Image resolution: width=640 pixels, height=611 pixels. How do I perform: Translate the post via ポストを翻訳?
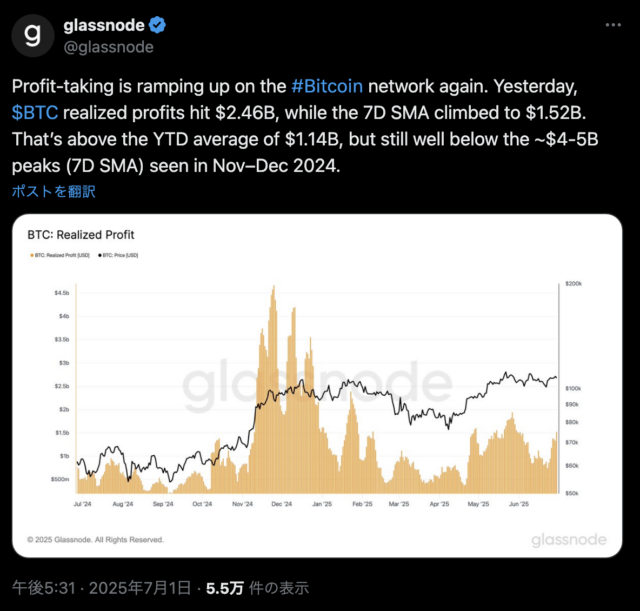[53, 191]
